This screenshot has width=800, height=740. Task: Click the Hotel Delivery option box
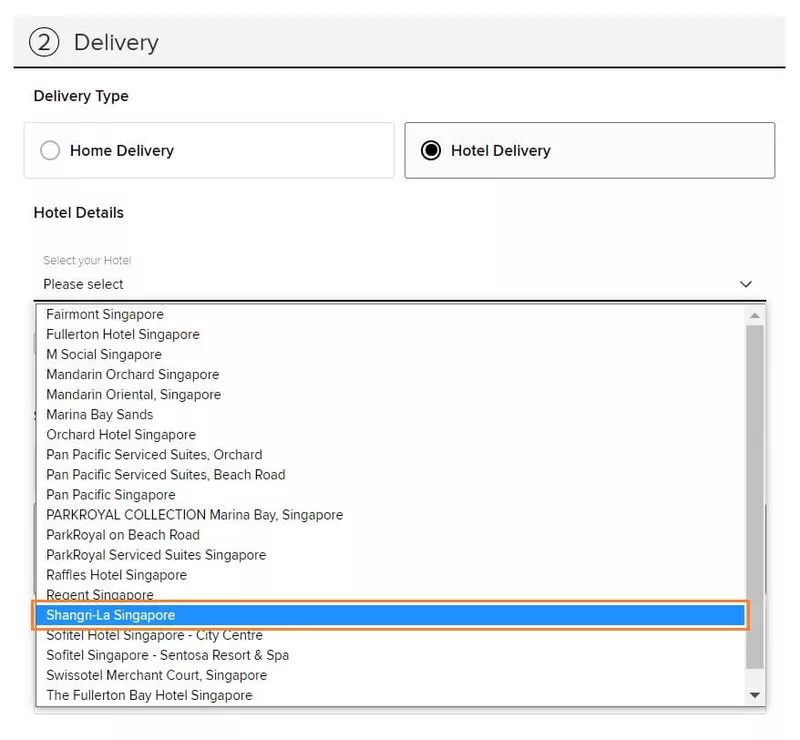point(590,151)
